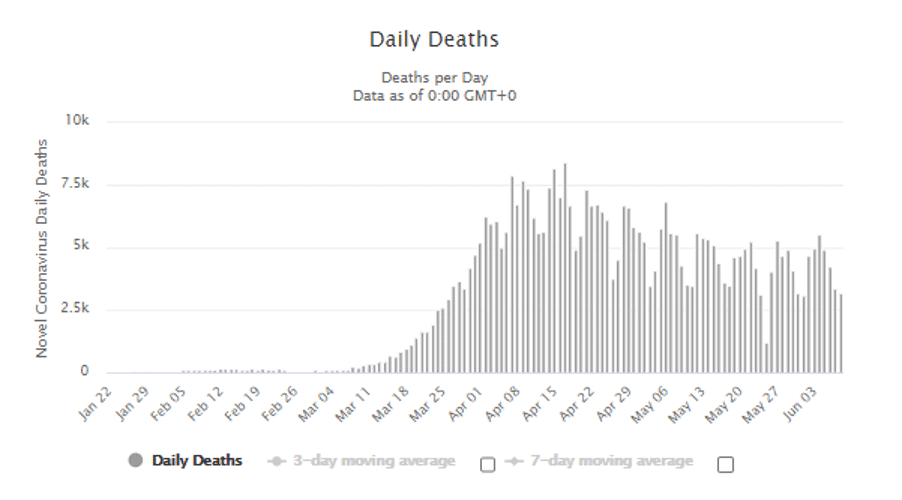Click the 0 y-axis label

(85, 371)
